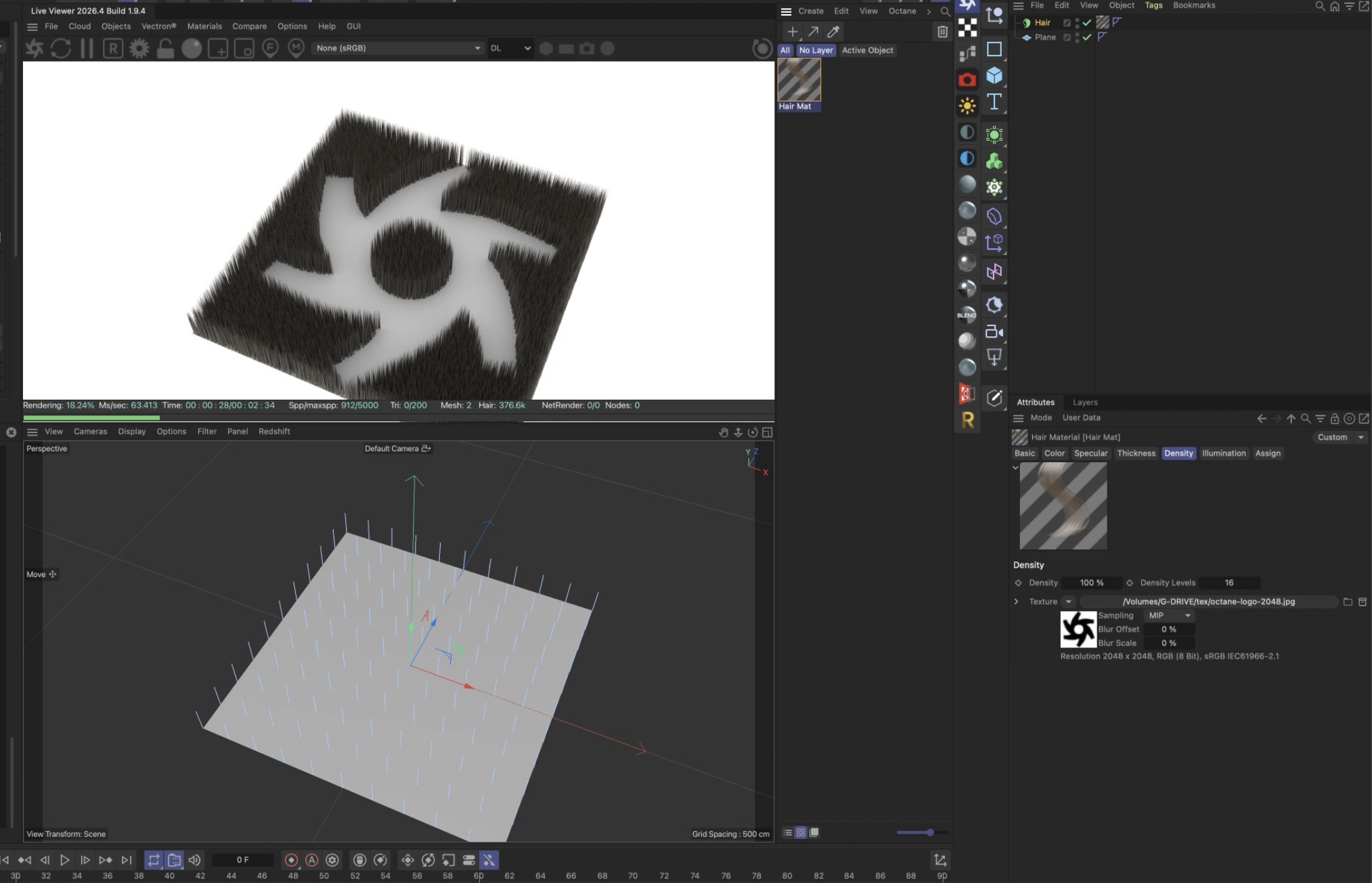Open the Cloud menu
The image size is (1372, 883).
(x=79, y=26)
